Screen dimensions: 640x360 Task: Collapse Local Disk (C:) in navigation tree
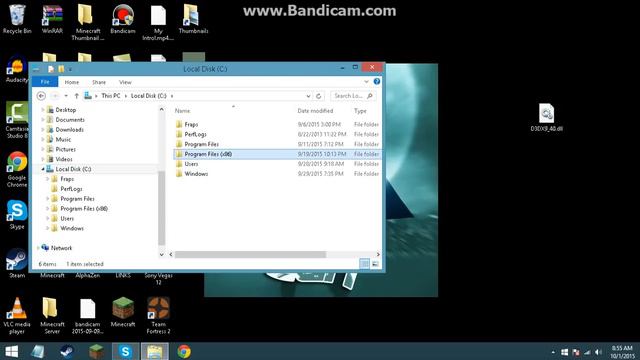pos(43,169)
